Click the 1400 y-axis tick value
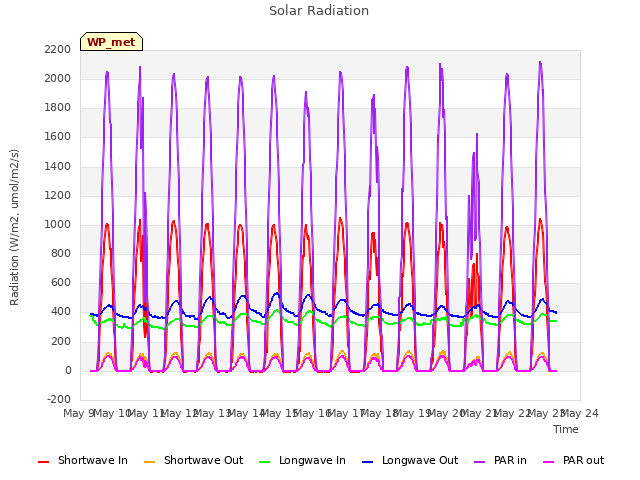The width and height of the screenshot is (640, 480). tap(58, 166)
